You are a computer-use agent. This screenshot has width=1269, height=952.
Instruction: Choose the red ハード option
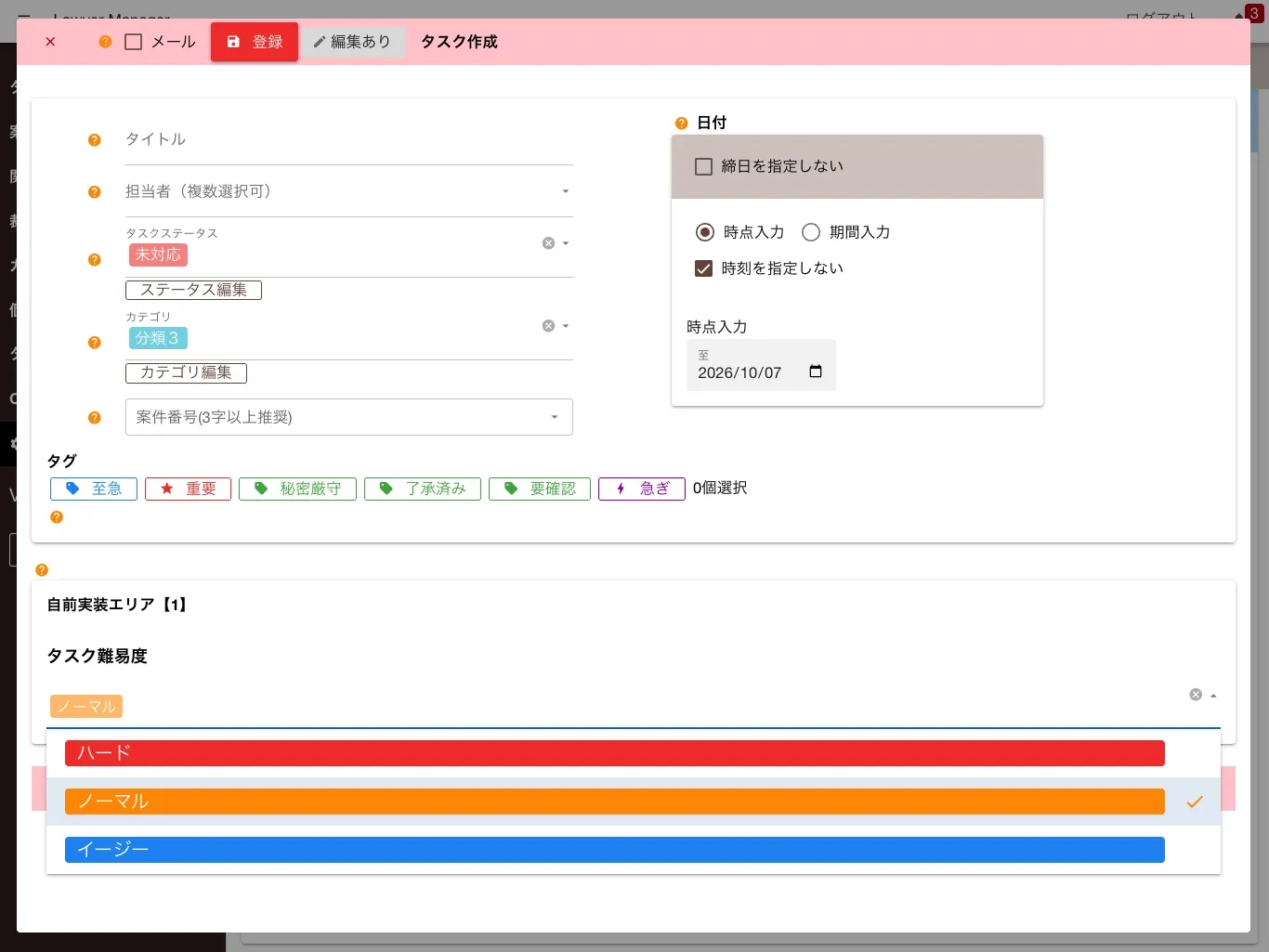coord(615,753)
